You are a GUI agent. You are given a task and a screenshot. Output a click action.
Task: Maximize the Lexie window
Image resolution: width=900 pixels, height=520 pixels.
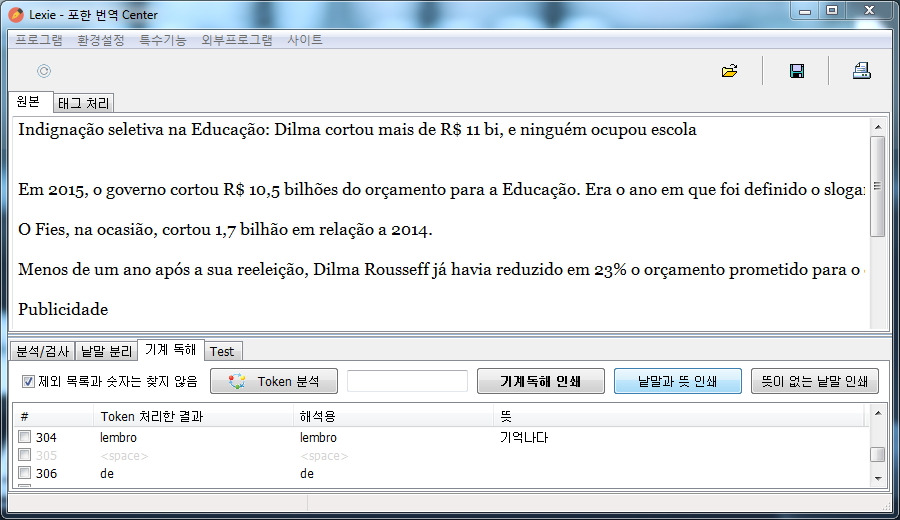click(x=832, y=11)
